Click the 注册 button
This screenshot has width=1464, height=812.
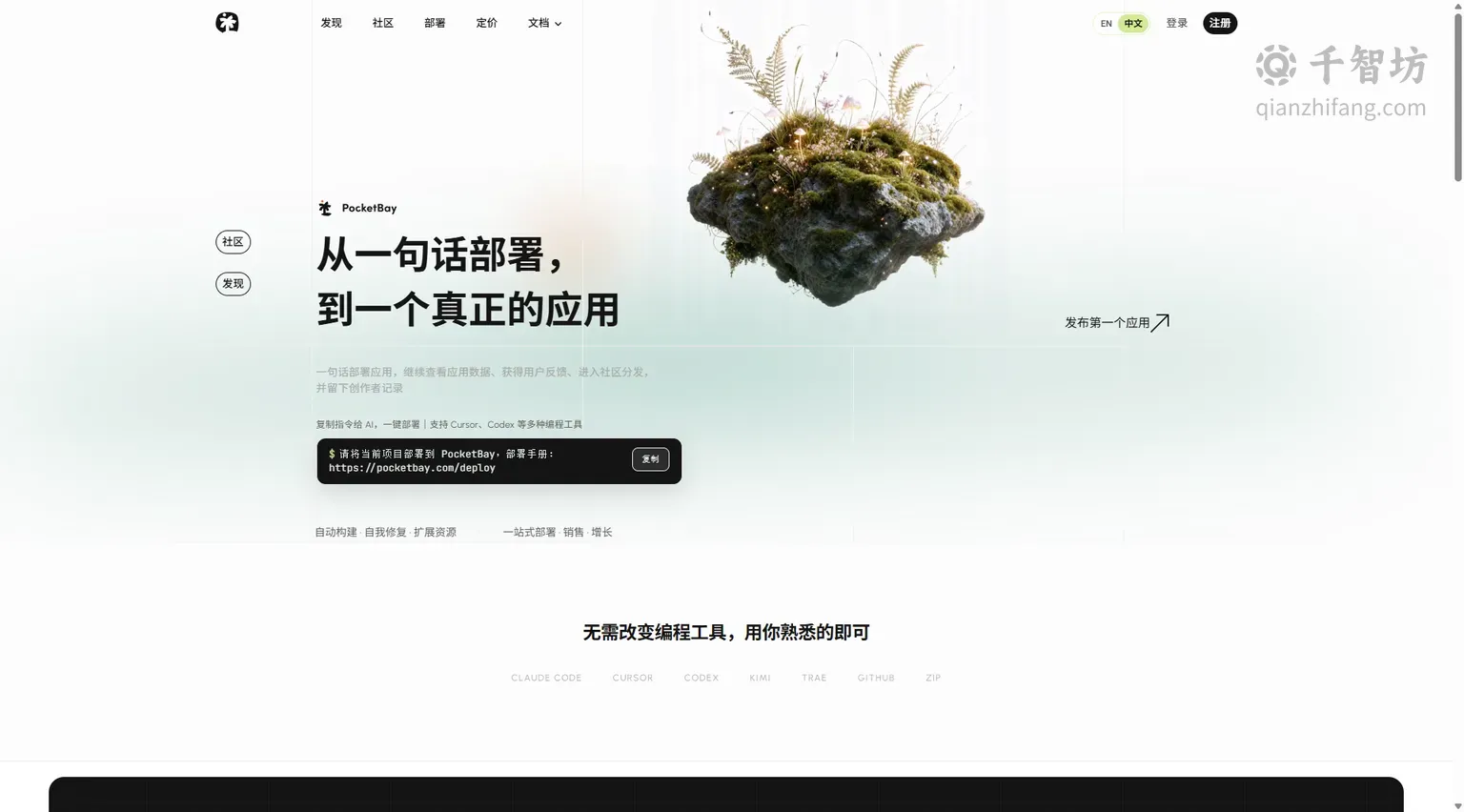[x=1220, y=23]
